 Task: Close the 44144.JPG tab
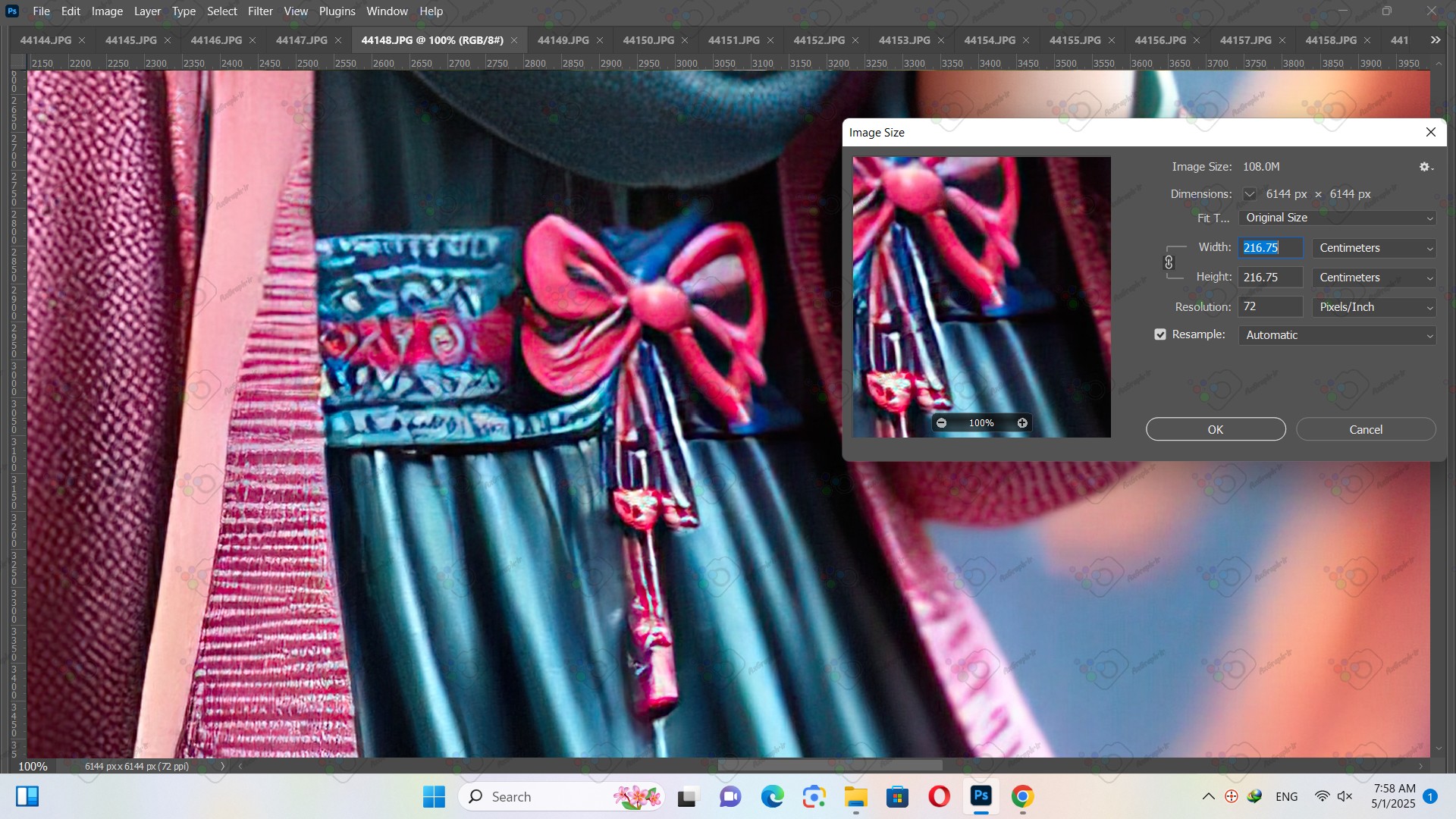click(x=82, y=40)
